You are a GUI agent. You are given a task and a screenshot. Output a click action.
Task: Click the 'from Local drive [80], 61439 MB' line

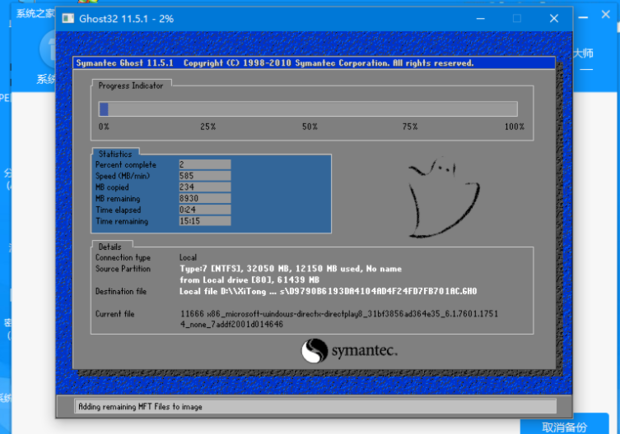[249, 280]
